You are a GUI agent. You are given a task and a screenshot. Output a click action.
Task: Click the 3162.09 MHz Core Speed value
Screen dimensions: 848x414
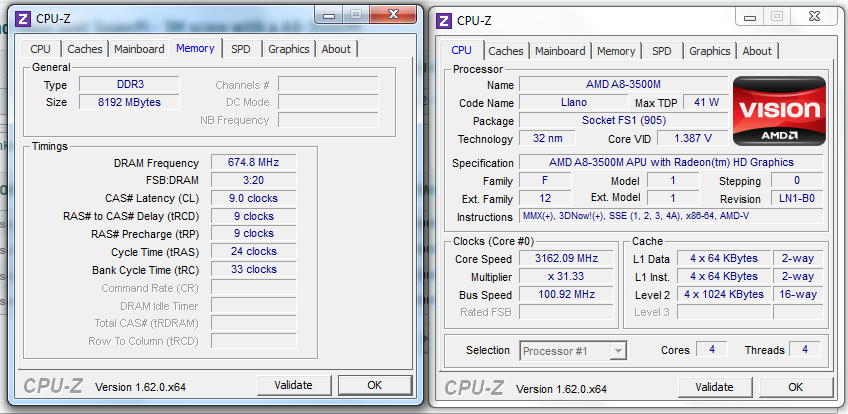click(566, 258)
